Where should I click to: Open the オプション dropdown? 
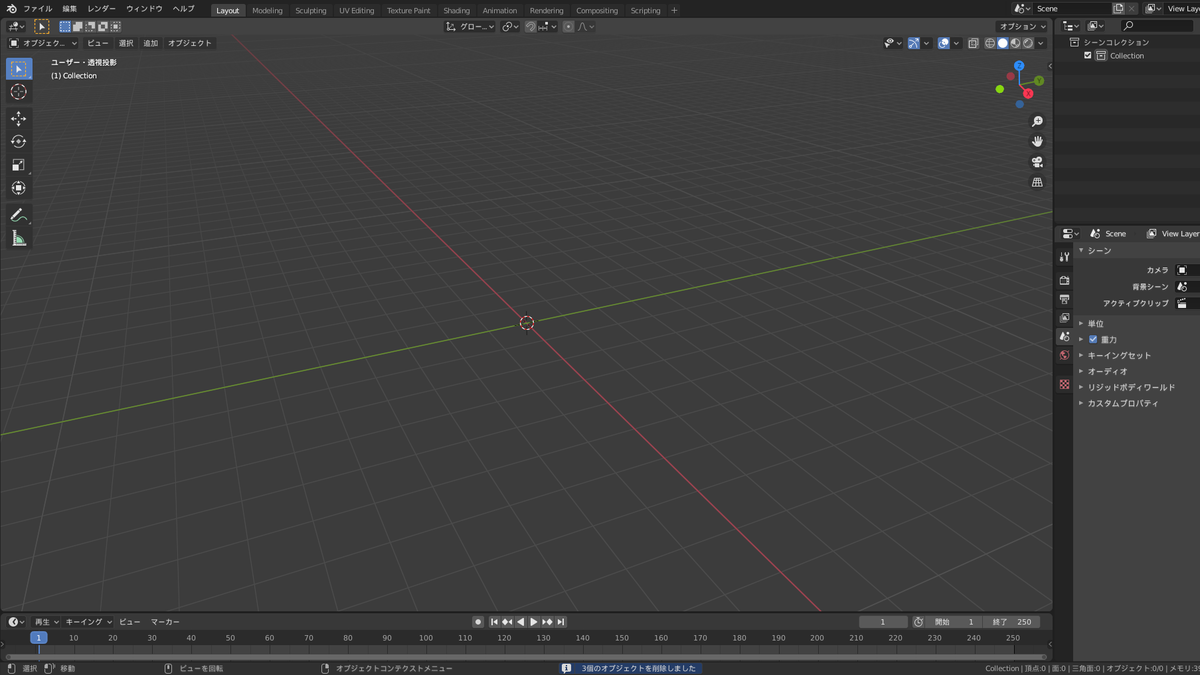[x=1022, y=27]
